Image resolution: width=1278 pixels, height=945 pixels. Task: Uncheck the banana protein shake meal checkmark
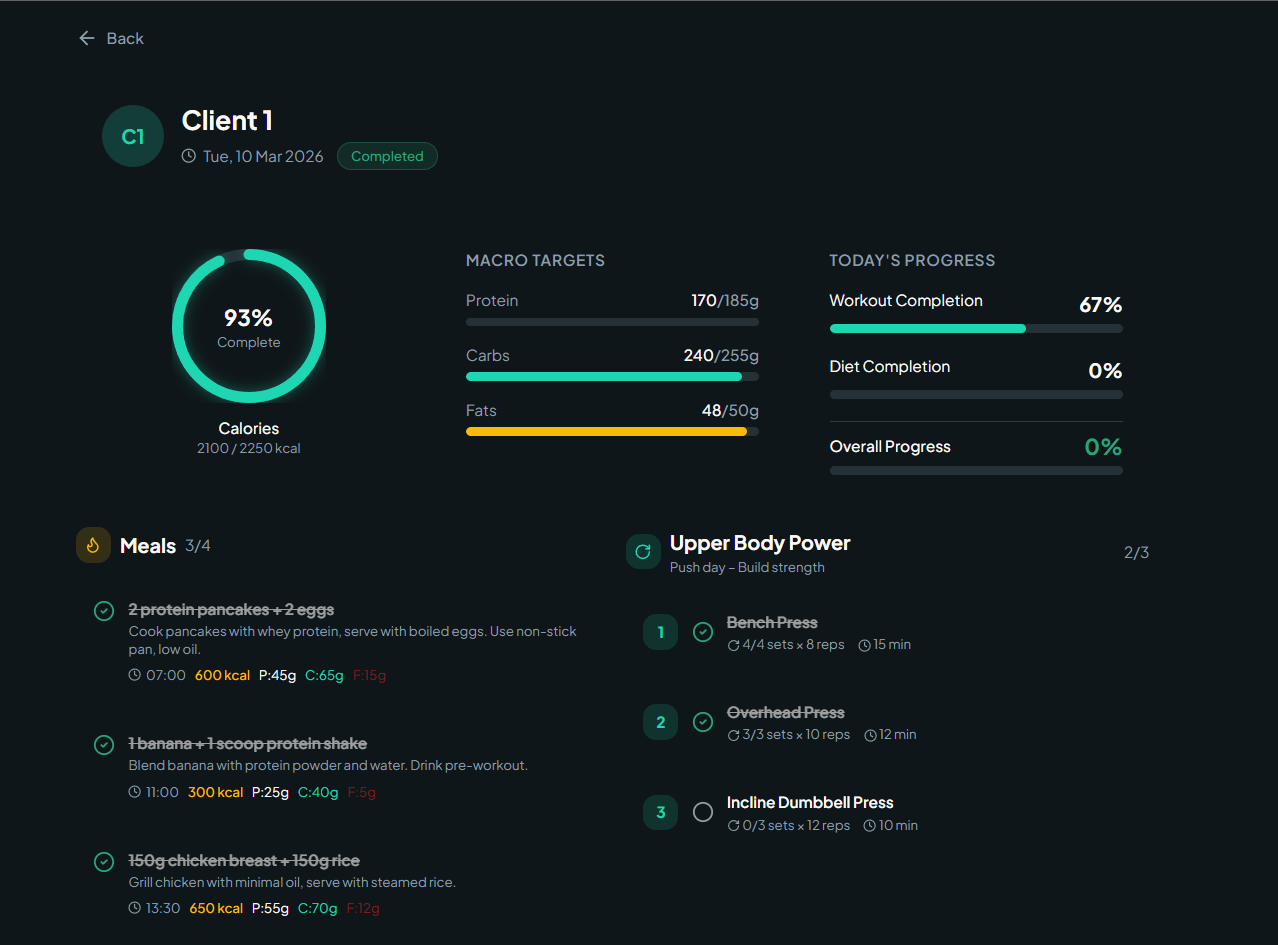(103, 744)
